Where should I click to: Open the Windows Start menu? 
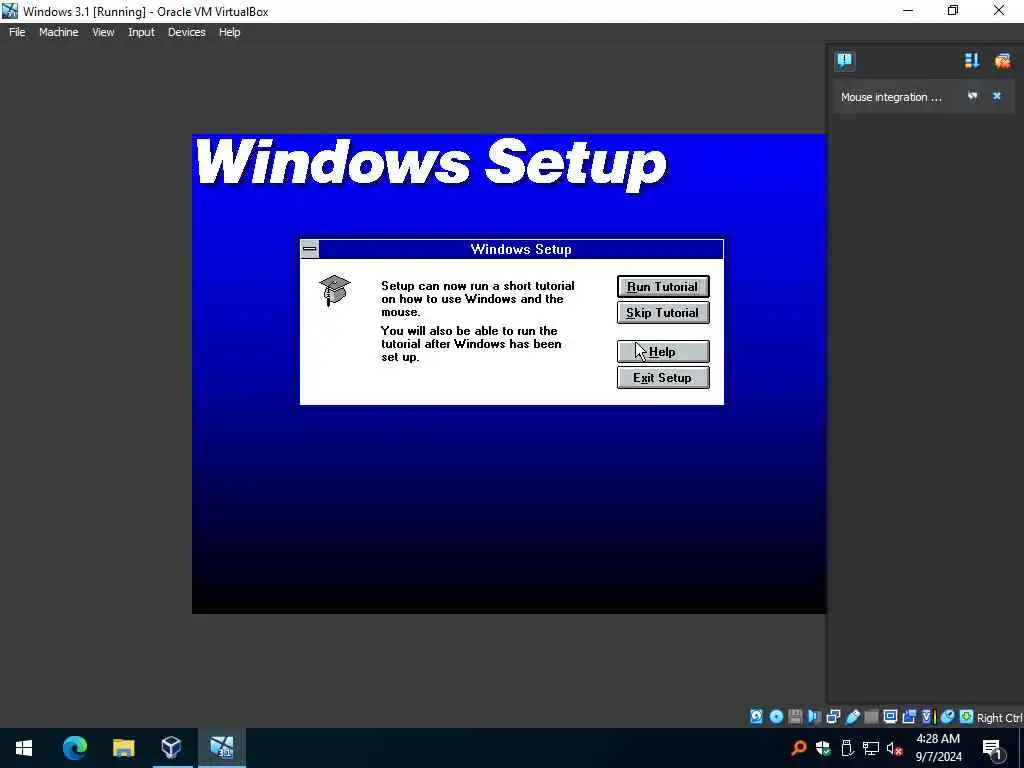[24, 748]
